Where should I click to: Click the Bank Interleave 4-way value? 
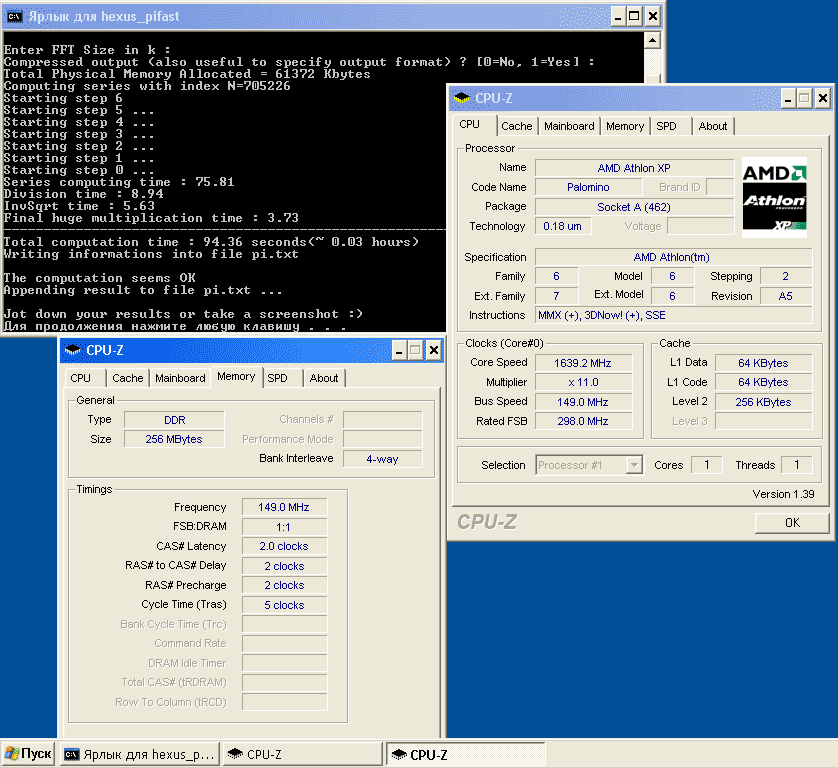tap(383, 459)
